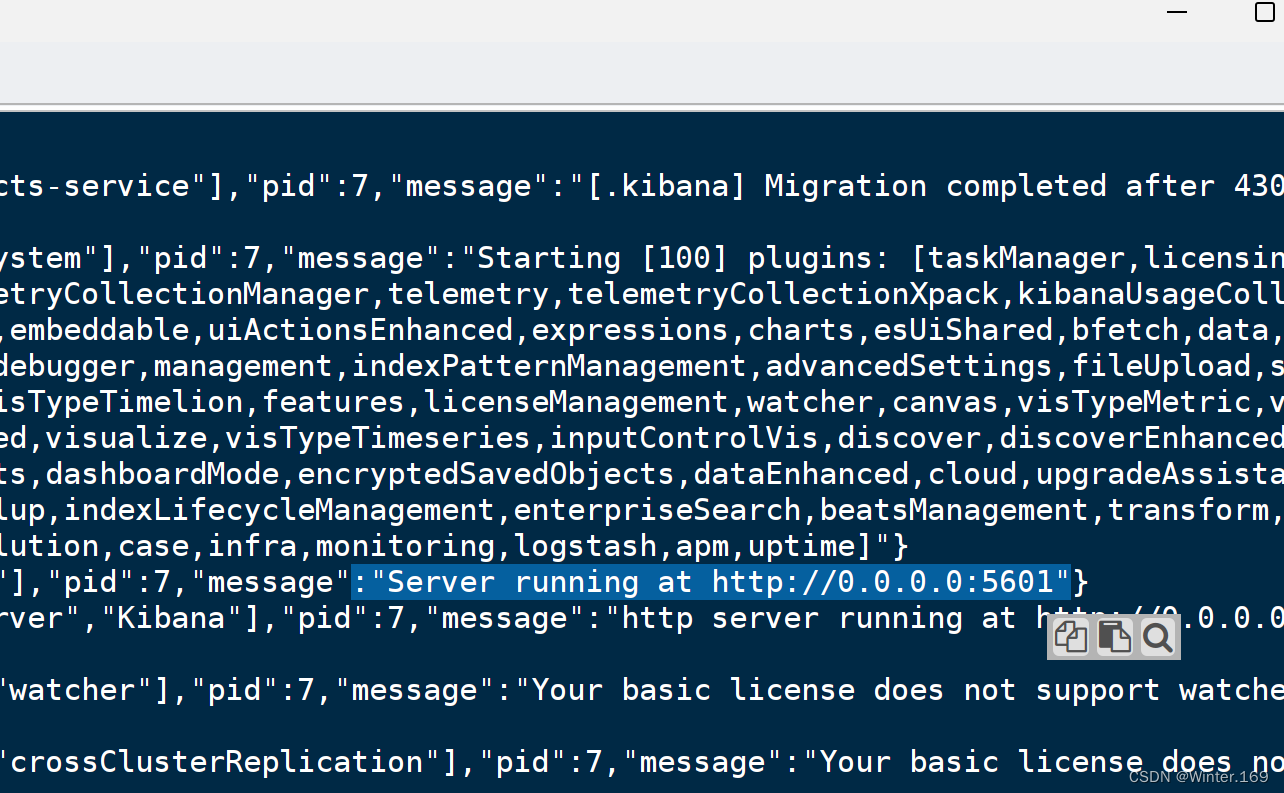Click "crossClusterReplication" tag in last line
Image resolution: width=1284 pixels, height=793 pixels.
coord(217,762)
